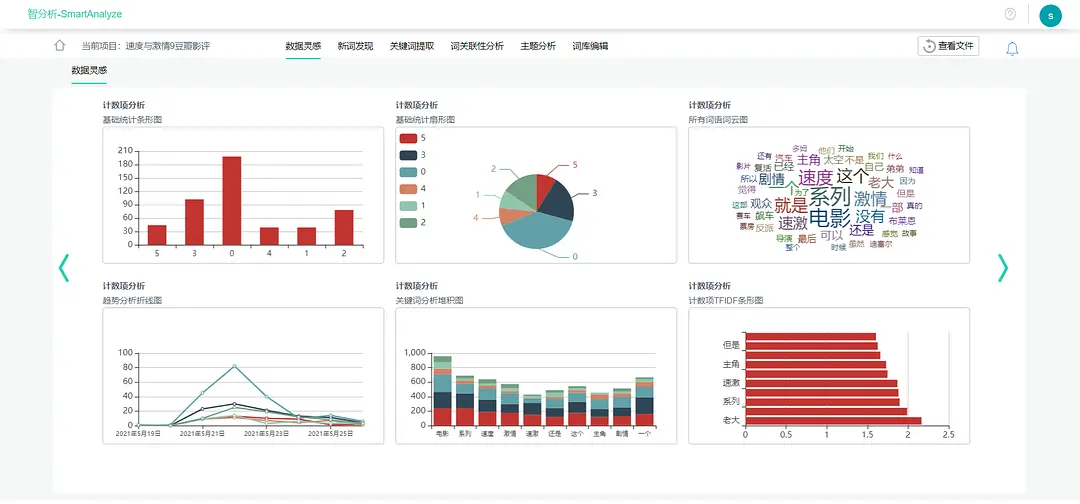Screen dimensions: 1080x504
Task: Open the 基础统计条形图 chart card
Action: click(x=243, y=195)
